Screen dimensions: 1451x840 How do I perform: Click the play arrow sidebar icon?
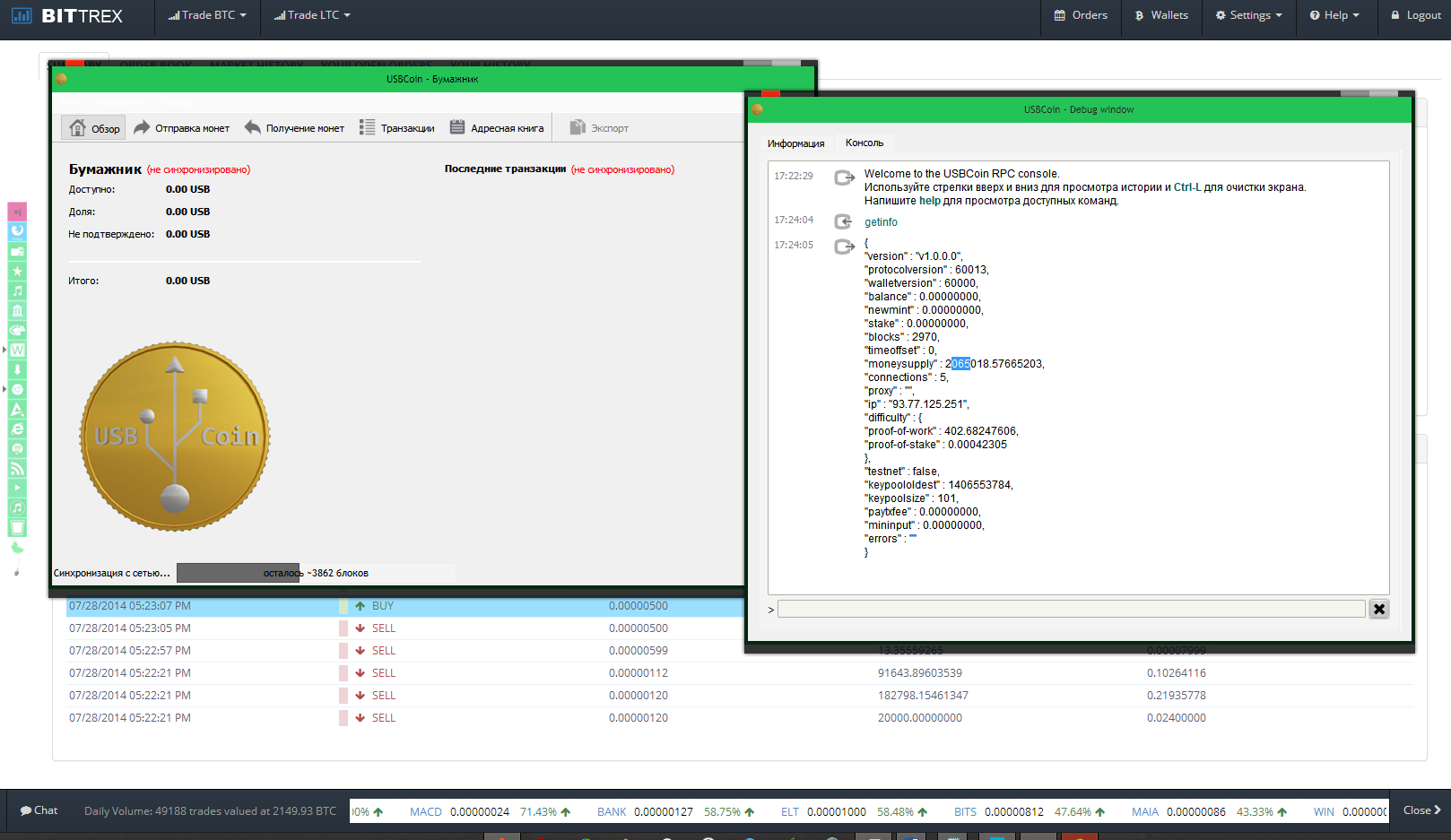click(x=17, y=488)
